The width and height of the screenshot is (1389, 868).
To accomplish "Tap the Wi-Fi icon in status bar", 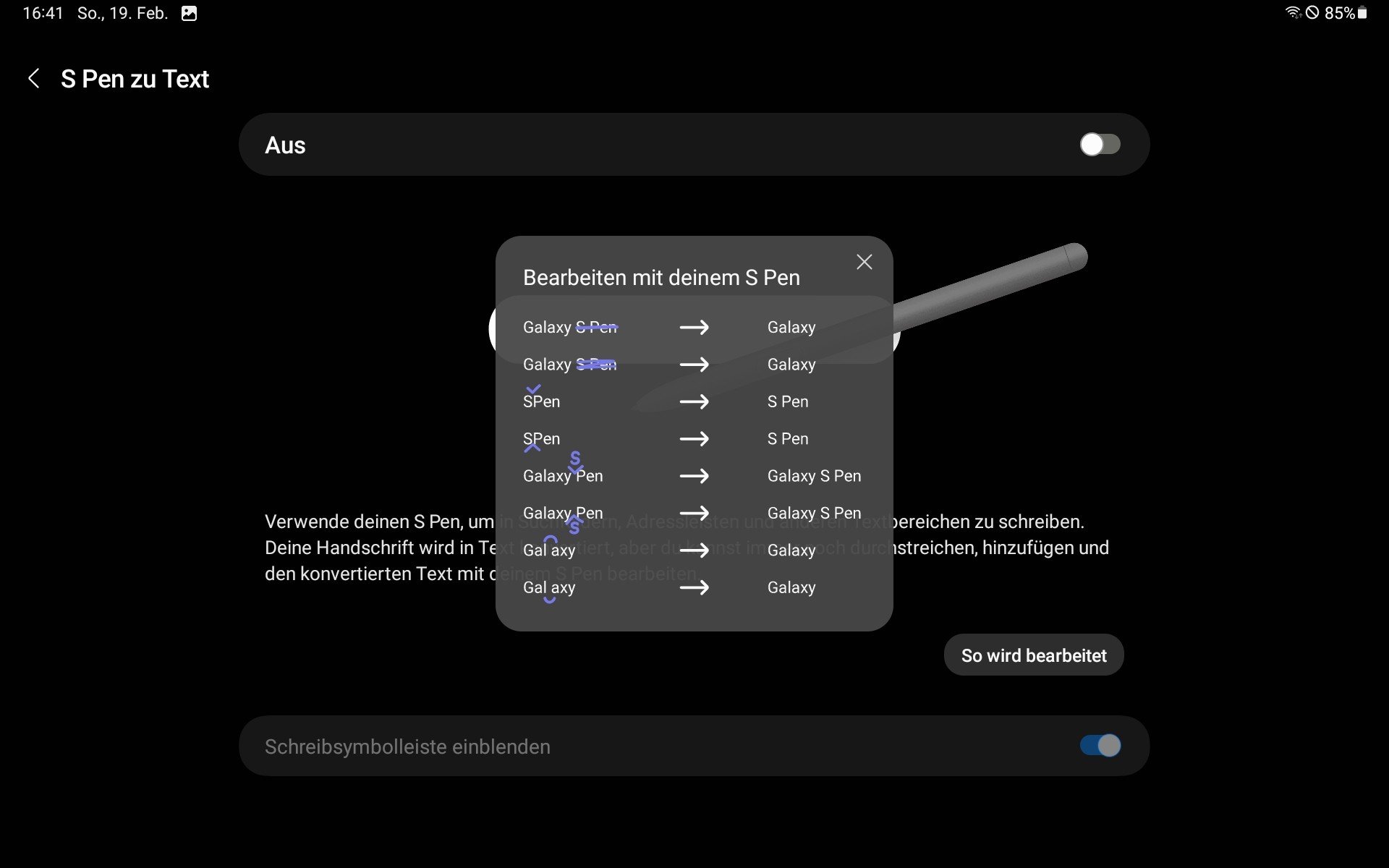I will coord(1292,12).
